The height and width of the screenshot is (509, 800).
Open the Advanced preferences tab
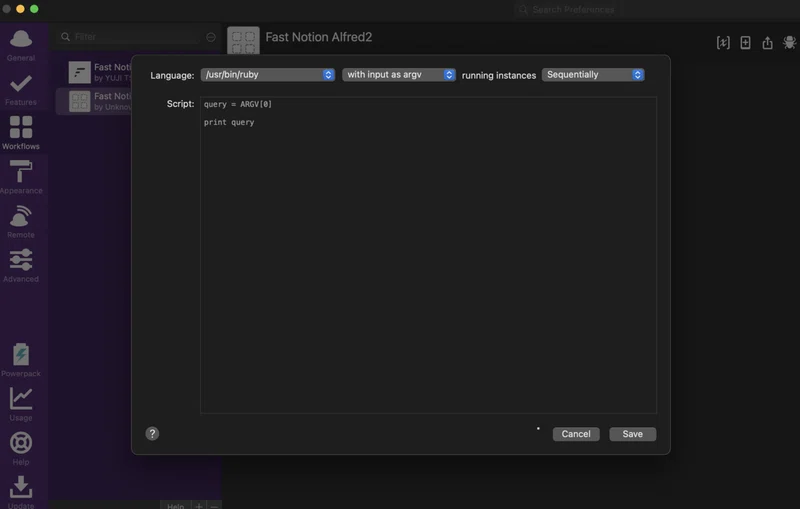pyautogui.click(x=21, y=266)
